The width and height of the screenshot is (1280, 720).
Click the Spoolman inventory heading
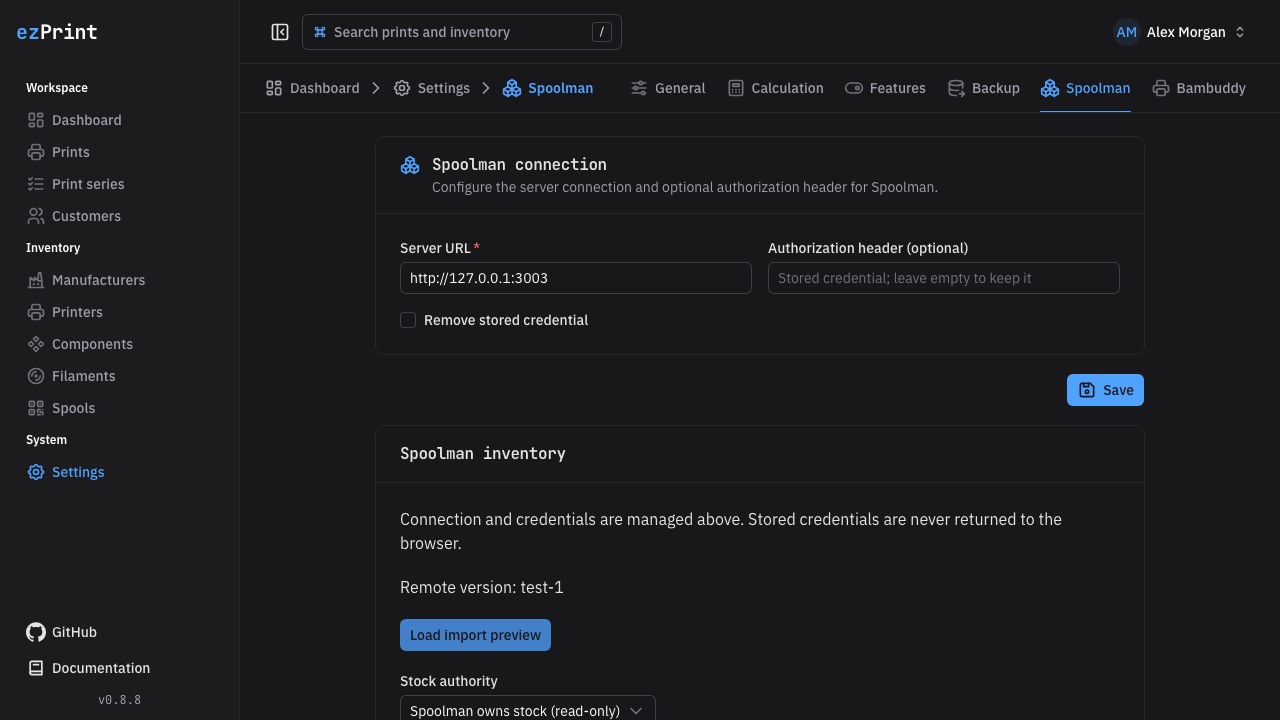pyautogui.click(x=483, y=453)
